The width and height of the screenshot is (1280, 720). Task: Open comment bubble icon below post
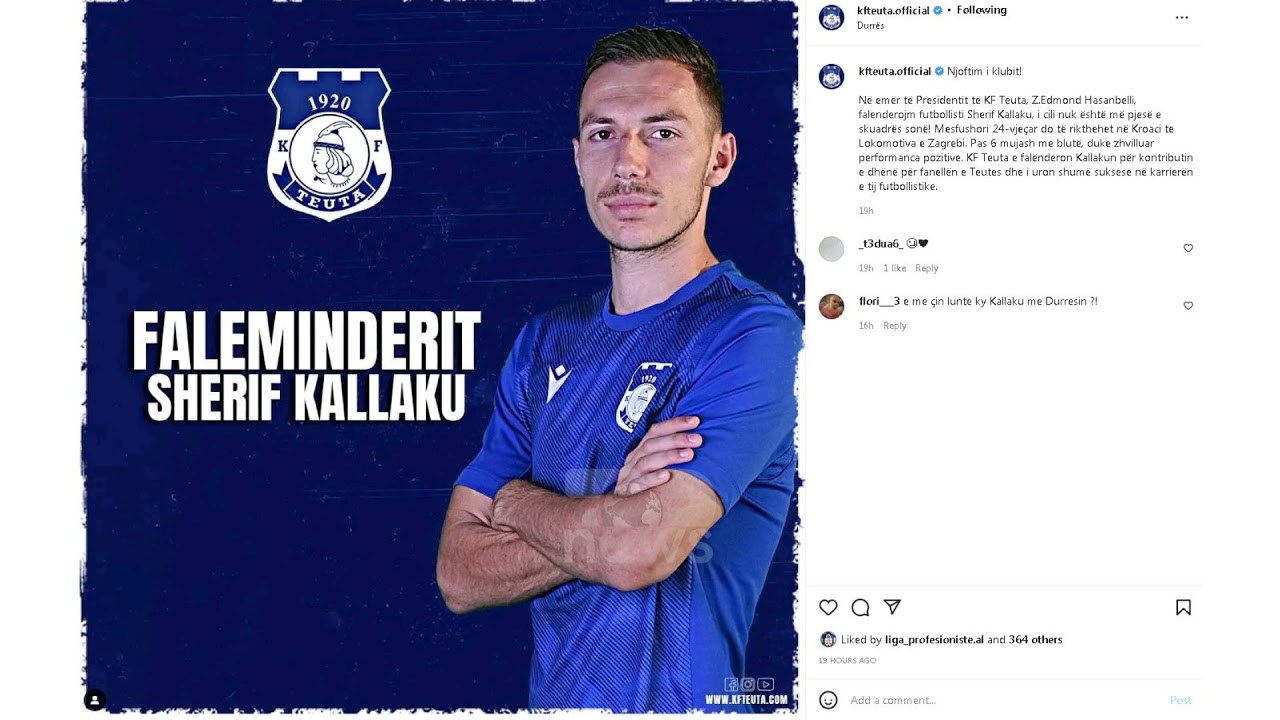pyautogui.click(x=860, y=607)
